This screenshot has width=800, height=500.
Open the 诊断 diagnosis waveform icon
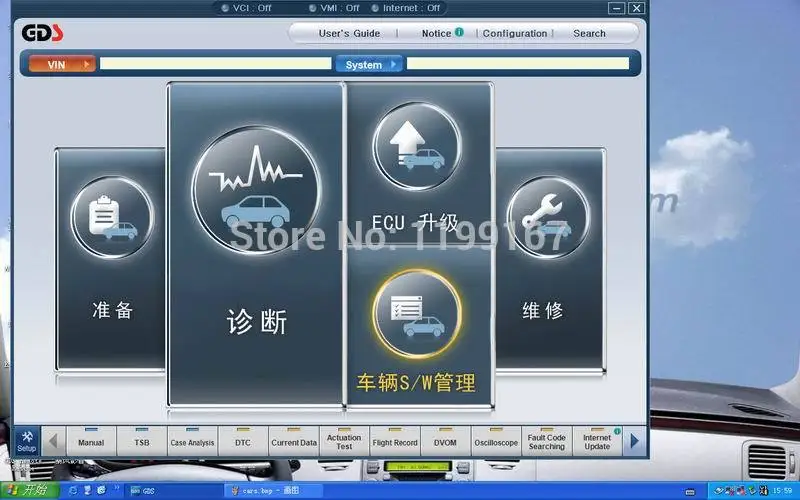tap(257, 190)
